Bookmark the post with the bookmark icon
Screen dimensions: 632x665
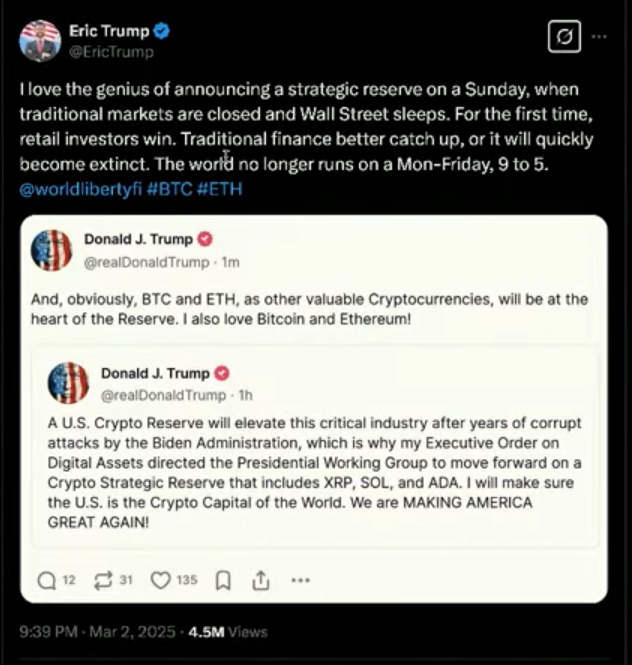click(x=224, y=580)
